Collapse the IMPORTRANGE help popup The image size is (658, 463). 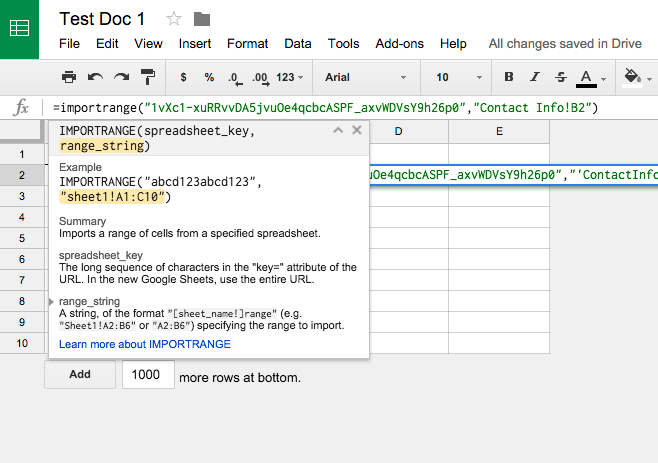pos(338,131)
